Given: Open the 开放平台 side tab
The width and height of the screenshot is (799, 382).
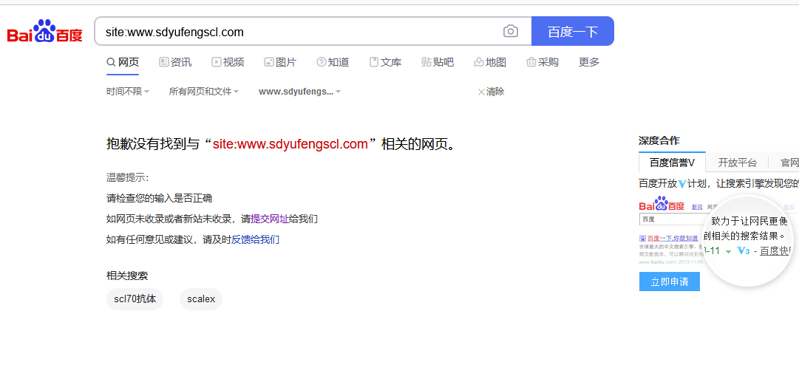Looking at the screenshot, I should 737,162.
